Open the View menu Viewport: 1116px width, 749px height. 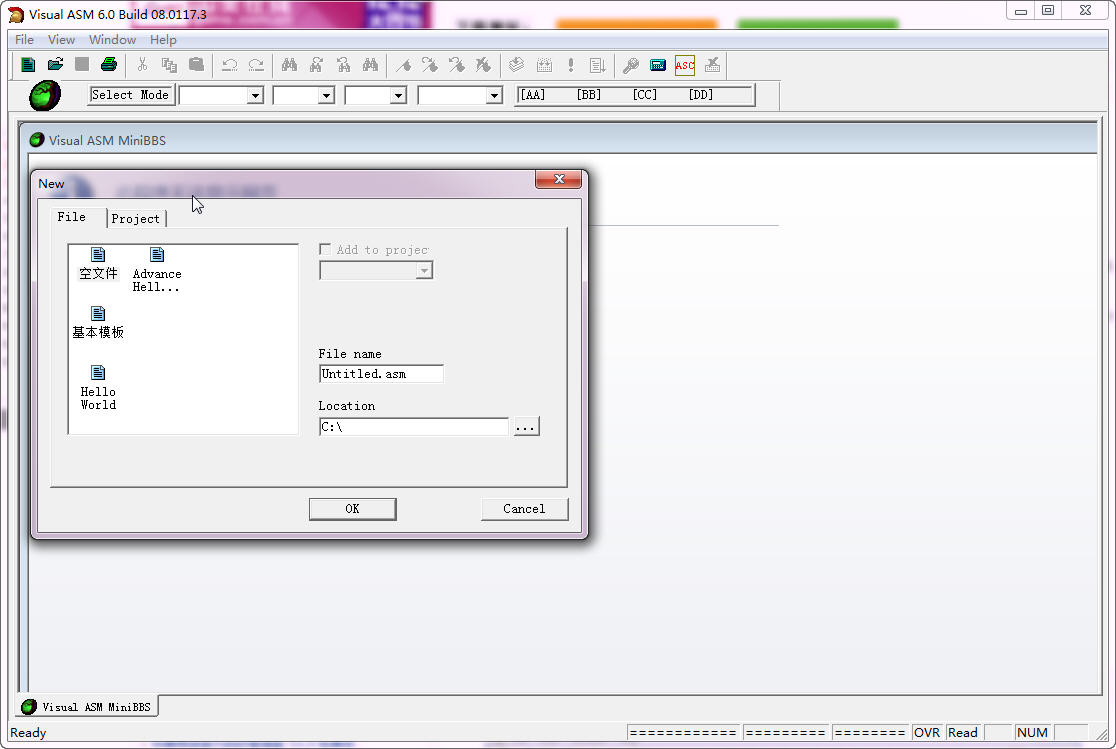pos(61,40)
